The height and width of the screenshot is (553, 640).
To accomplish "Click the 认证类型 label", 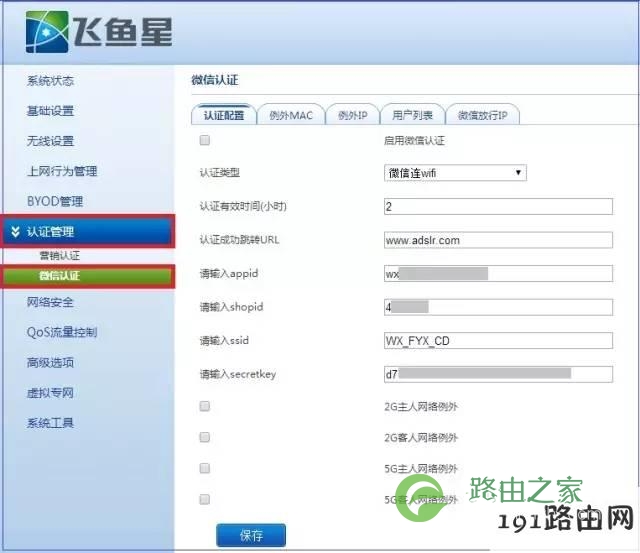I will point(220,173).
